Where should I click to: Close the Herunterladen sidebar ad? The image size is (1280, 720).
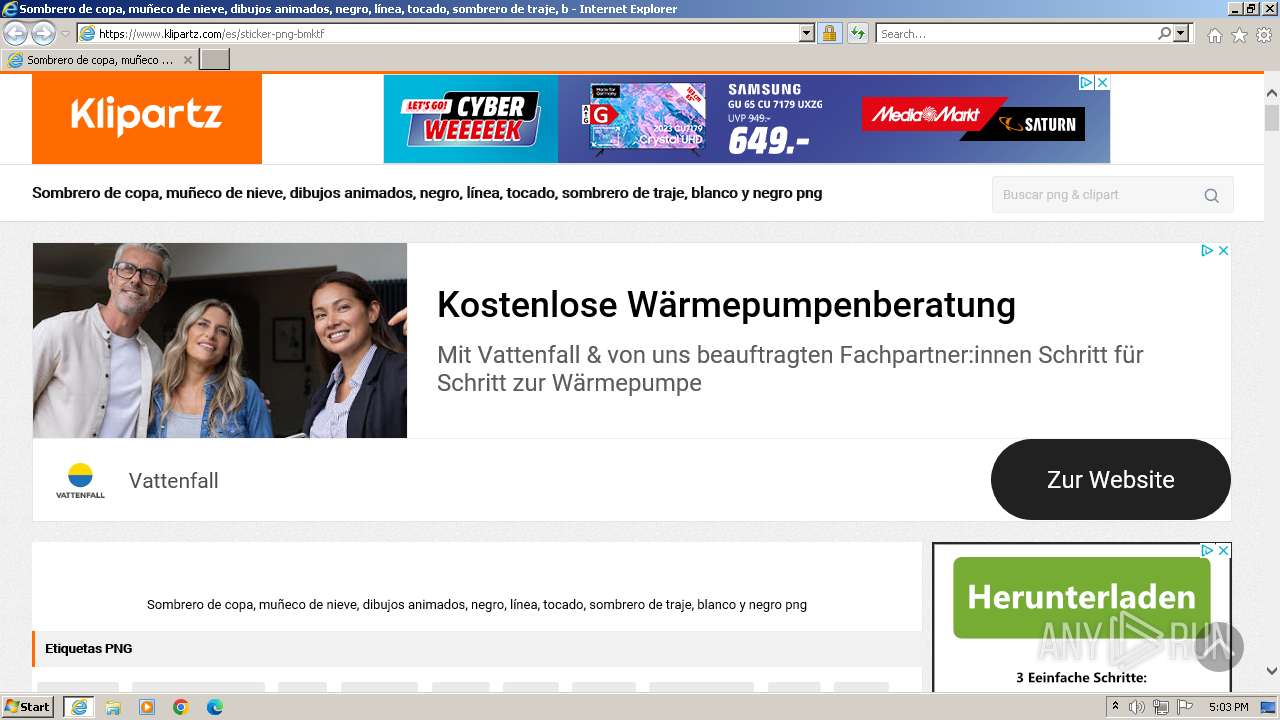(1223, 551)
